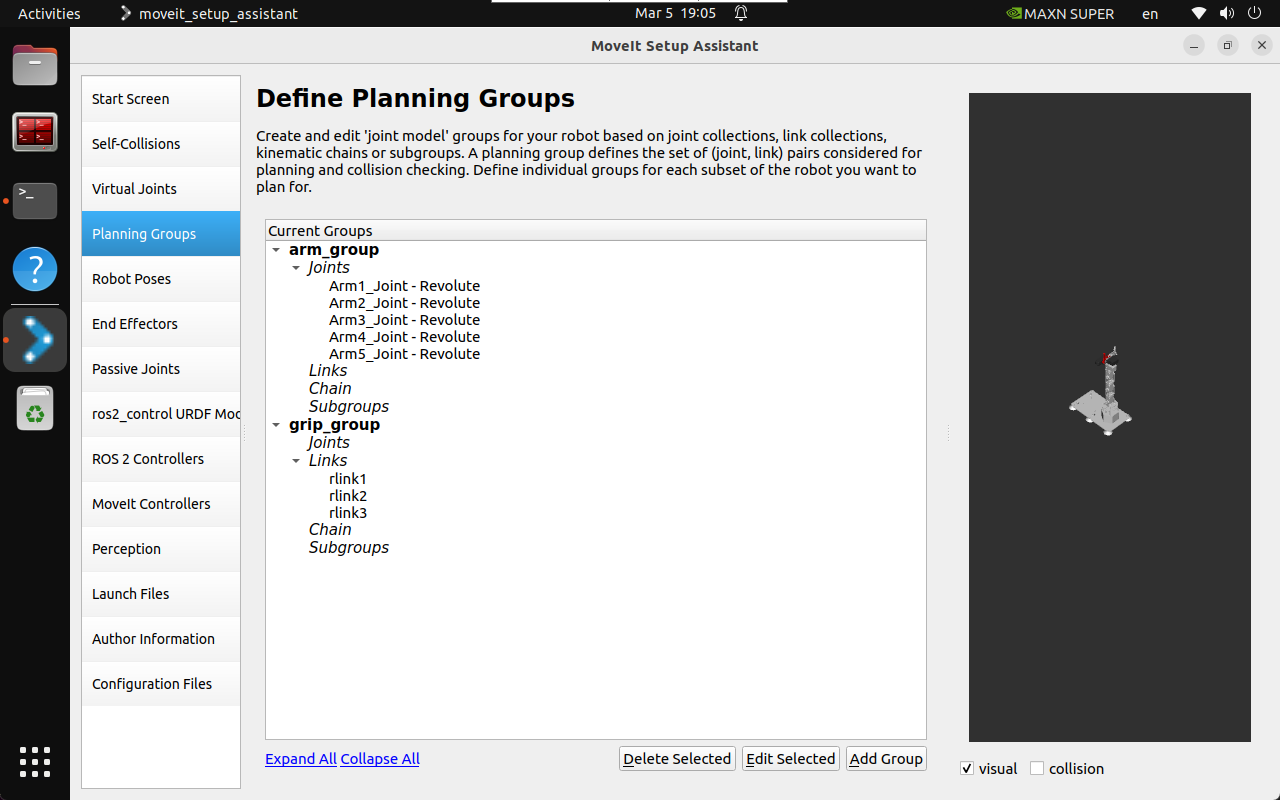Open the Passive Joints step
1280x800 pixels.
click(161, 369)
